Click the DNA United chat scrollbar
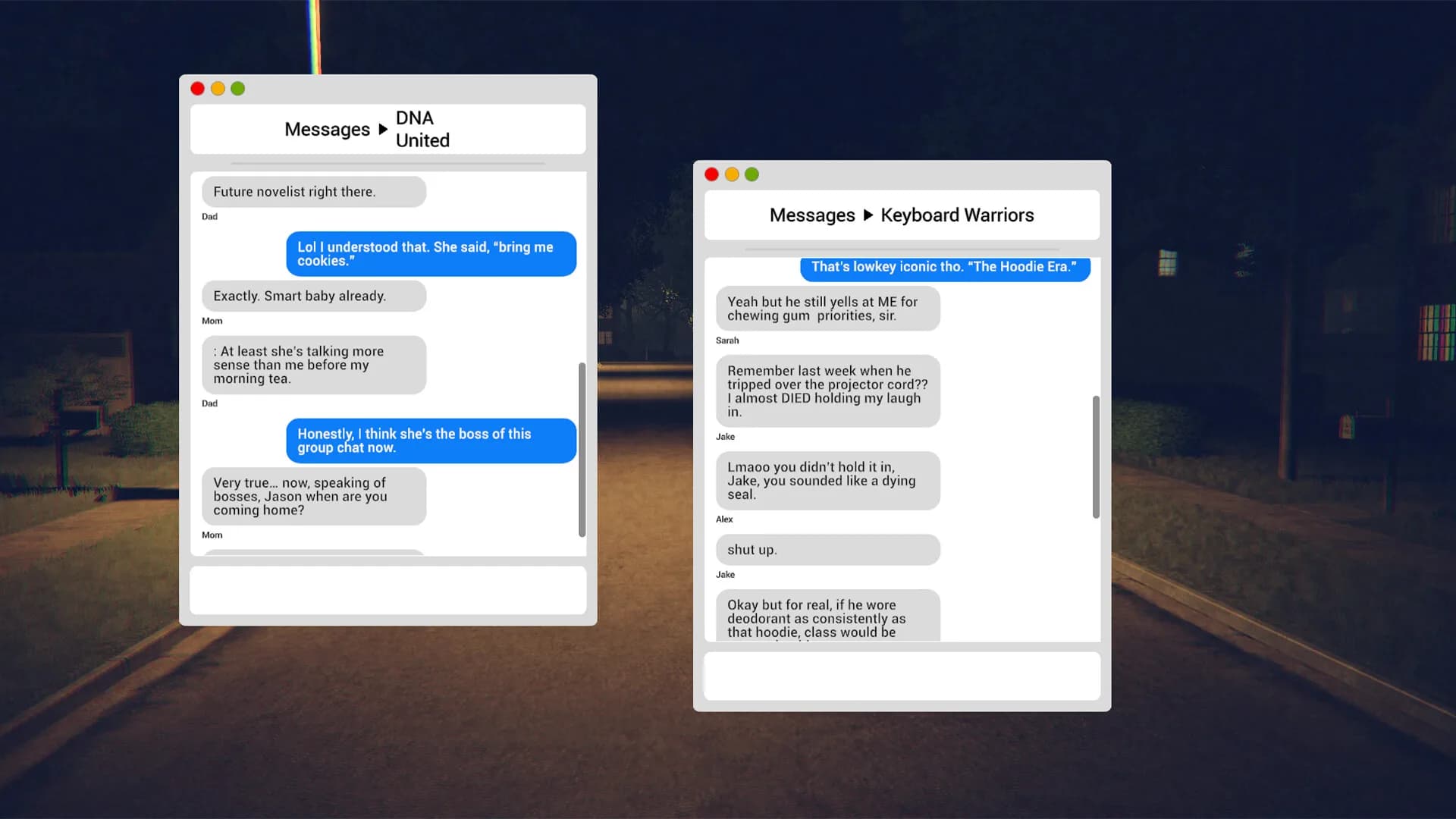The width and height of the screenshot is (1456, 819). 582,450
